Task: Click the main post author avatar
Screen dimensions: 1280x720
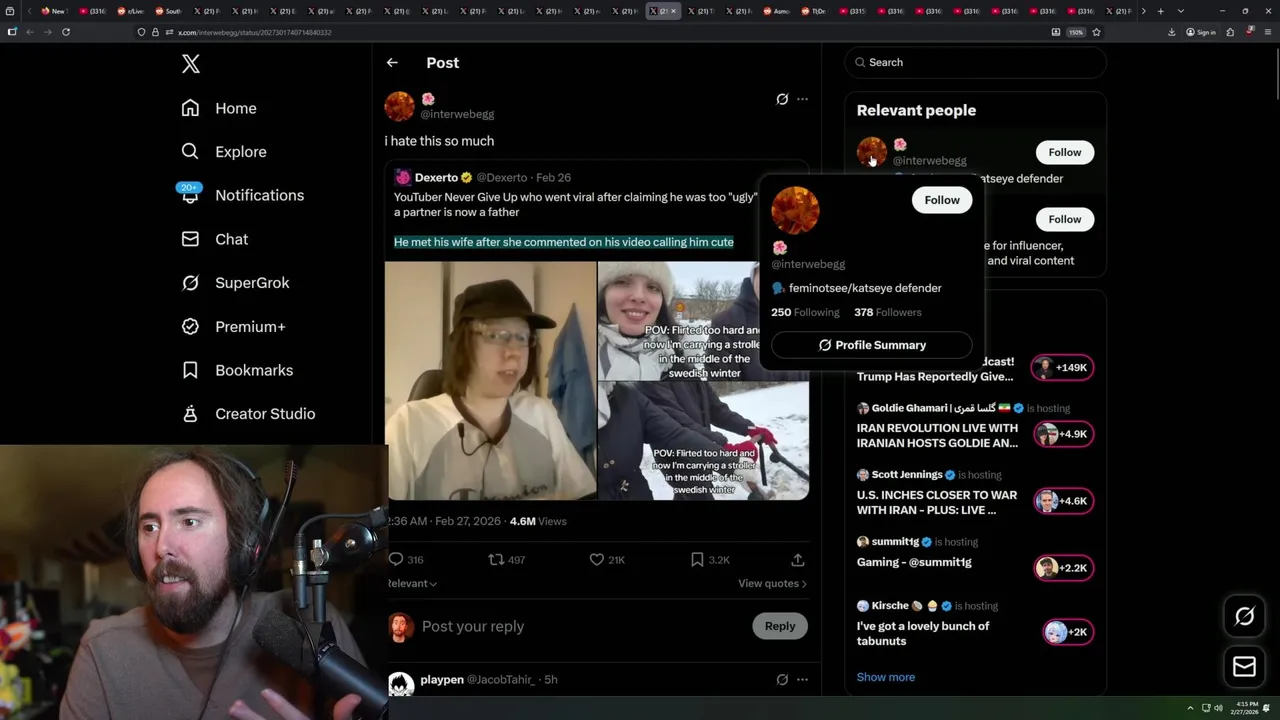Action: pos(399,106)
